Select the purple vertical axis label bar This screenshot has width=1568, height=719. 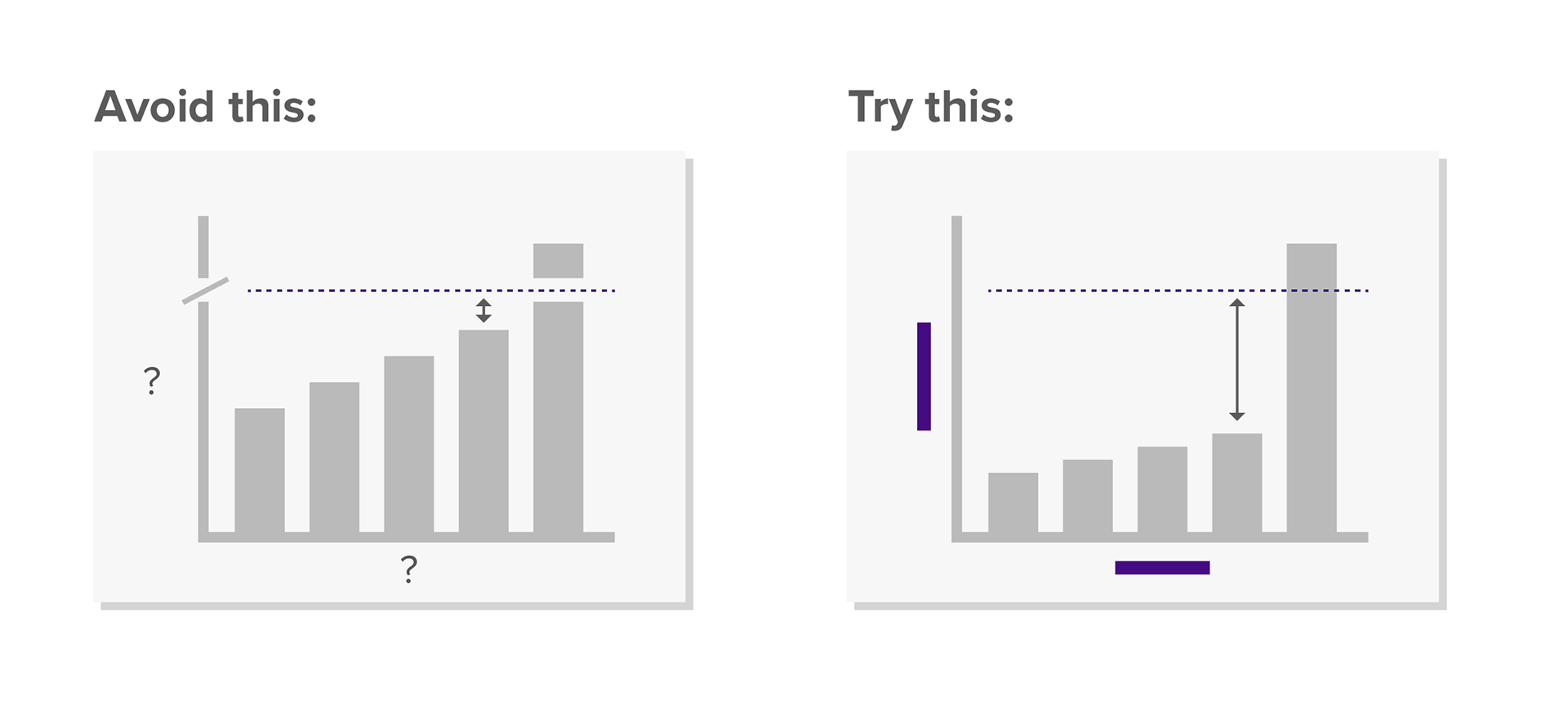pyautogui.click(x=924, y=376)
